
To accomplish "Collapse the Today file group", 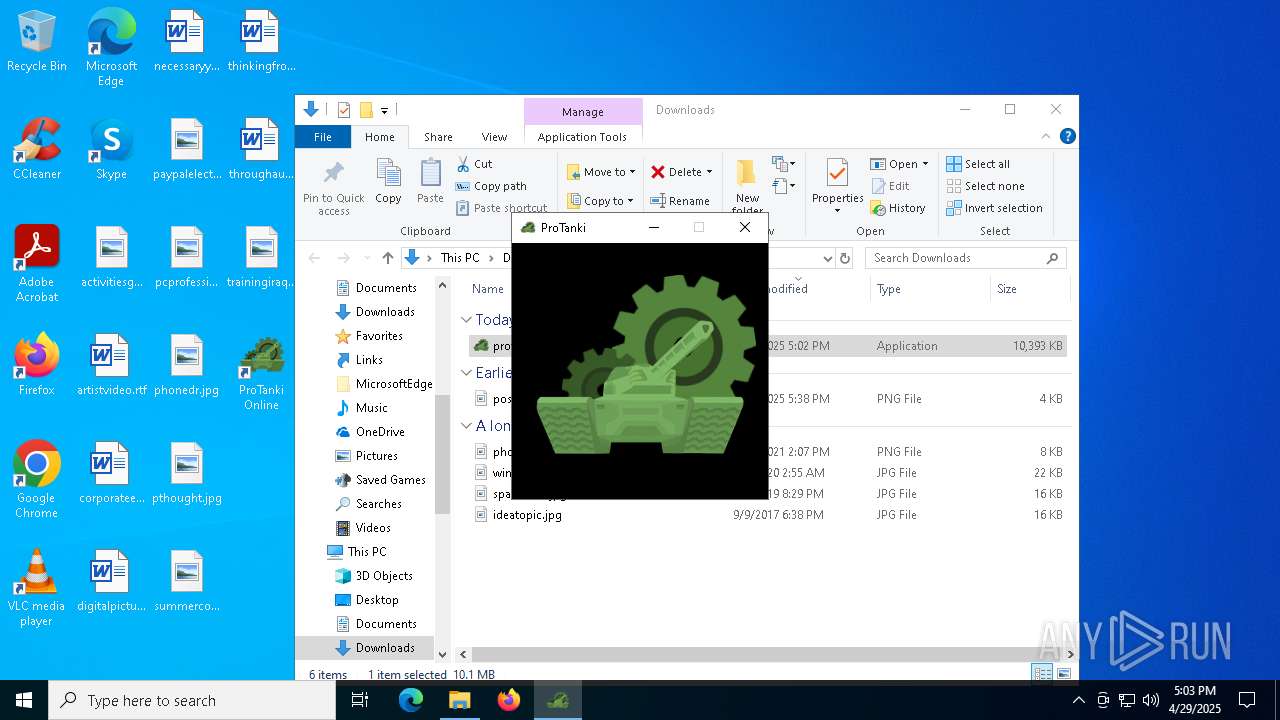I will [466, 320].
